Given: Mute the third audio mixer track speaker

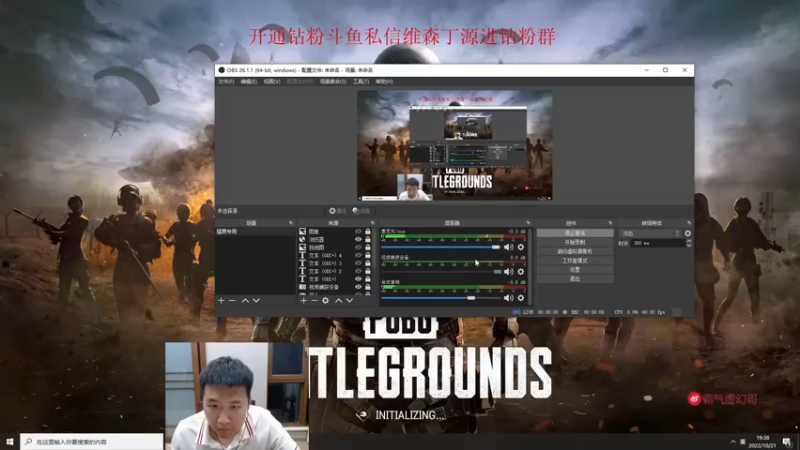Looking at the screenshot, I should pos(508,297).
